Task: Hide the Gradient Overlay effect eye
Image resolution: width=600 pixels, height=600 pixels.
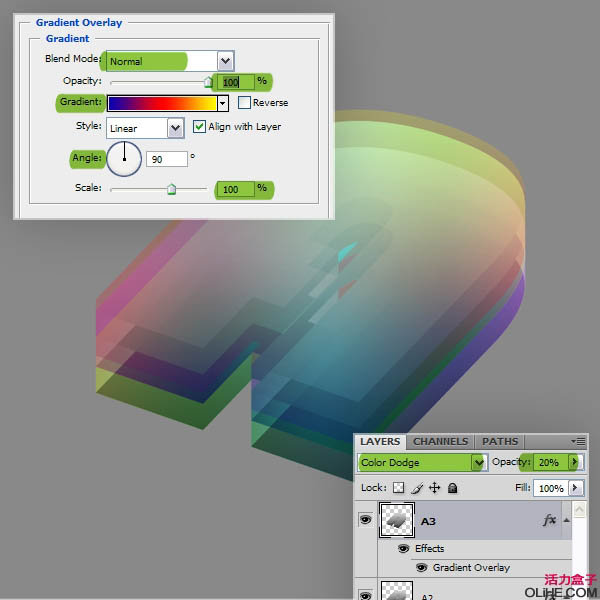Action: pyautogui.click(x=421, y=567)
